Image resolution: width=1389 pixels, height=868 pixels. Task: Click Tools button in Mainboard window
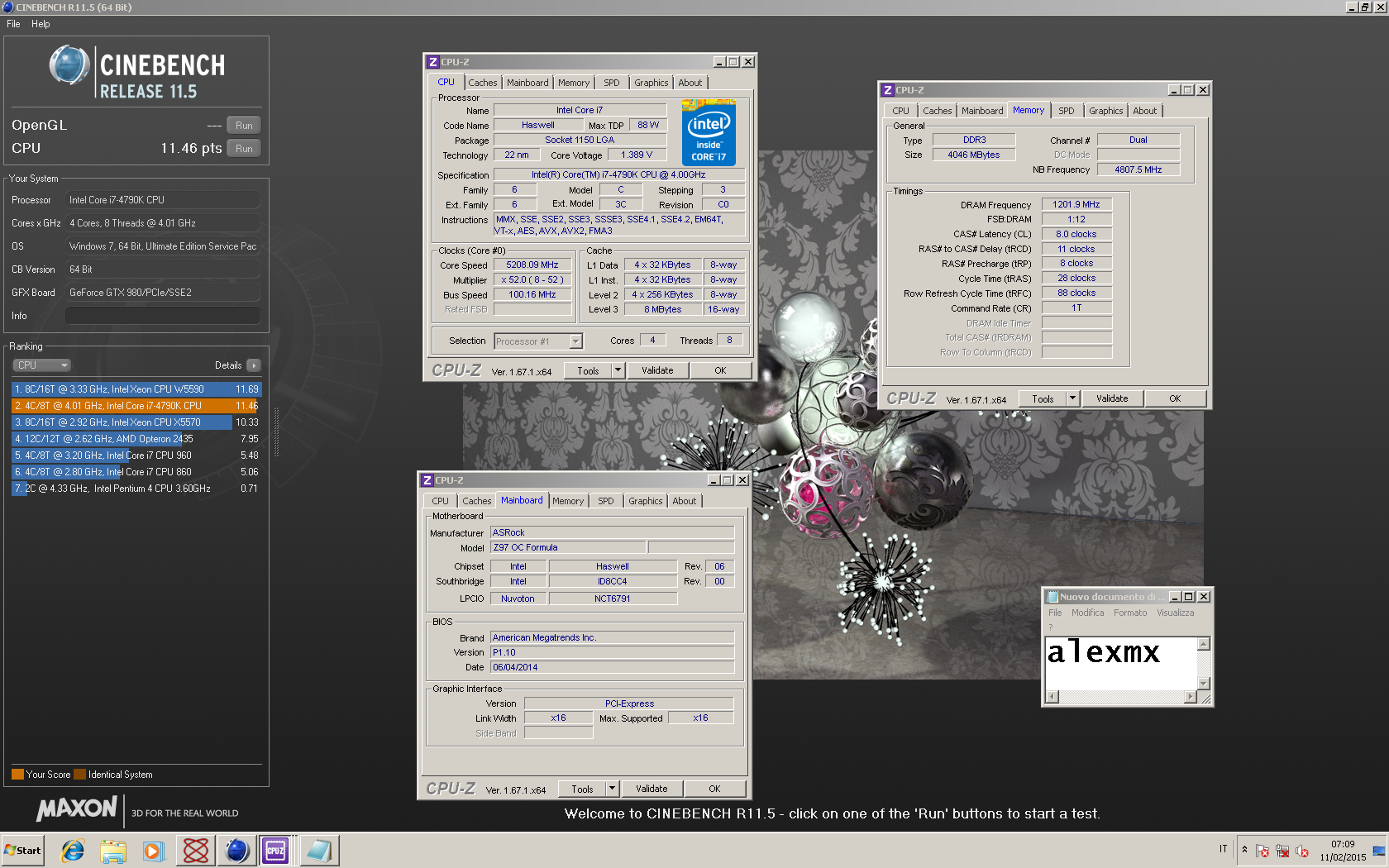coord(582,789)
